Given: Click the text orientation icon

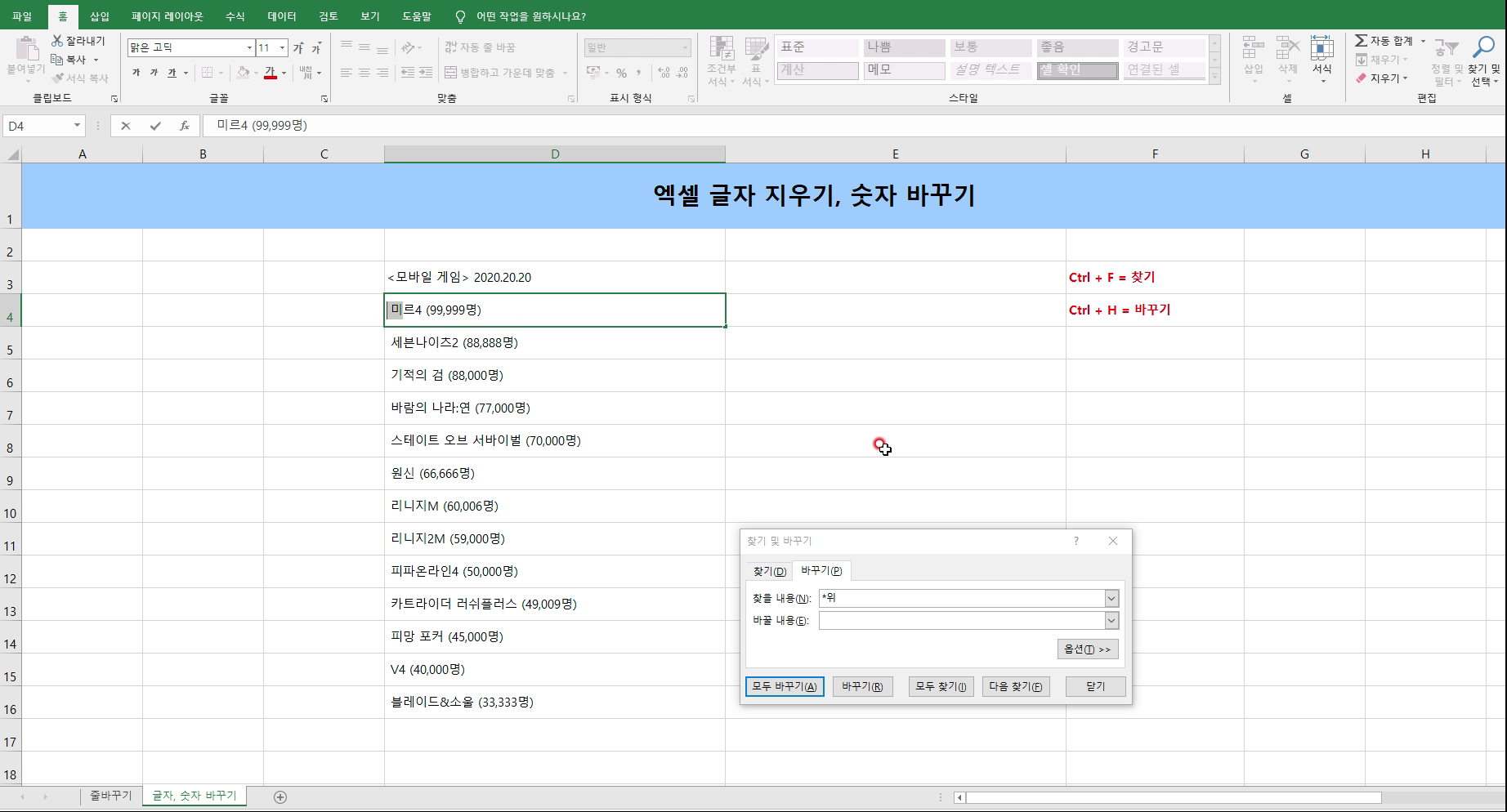Looking at the screenshot, I should click(408, 47).
